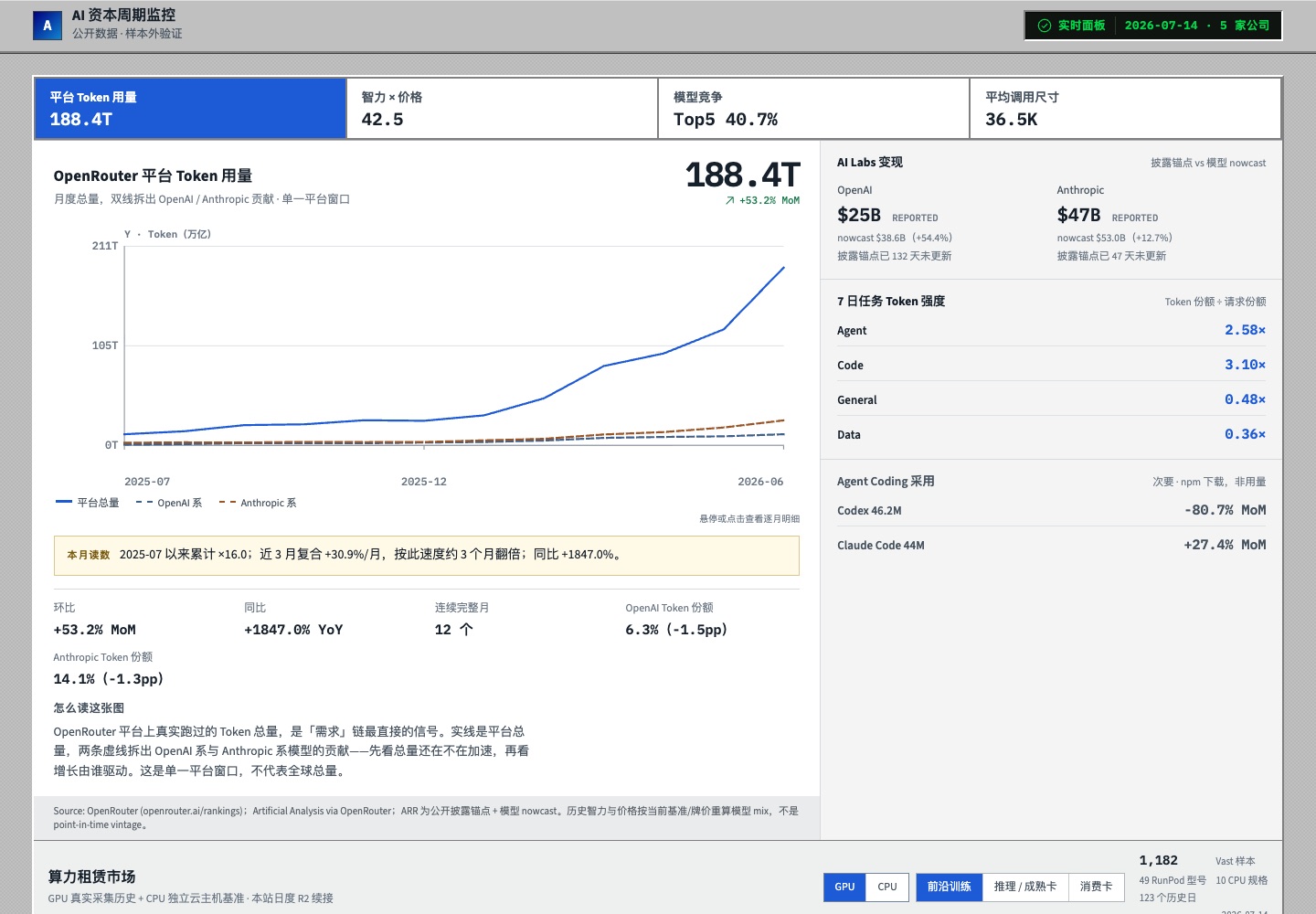This screenshot has height=914, width=1316.
Task: Click the +53.2% MoM trend arrow icon
Action: (730, 200)
